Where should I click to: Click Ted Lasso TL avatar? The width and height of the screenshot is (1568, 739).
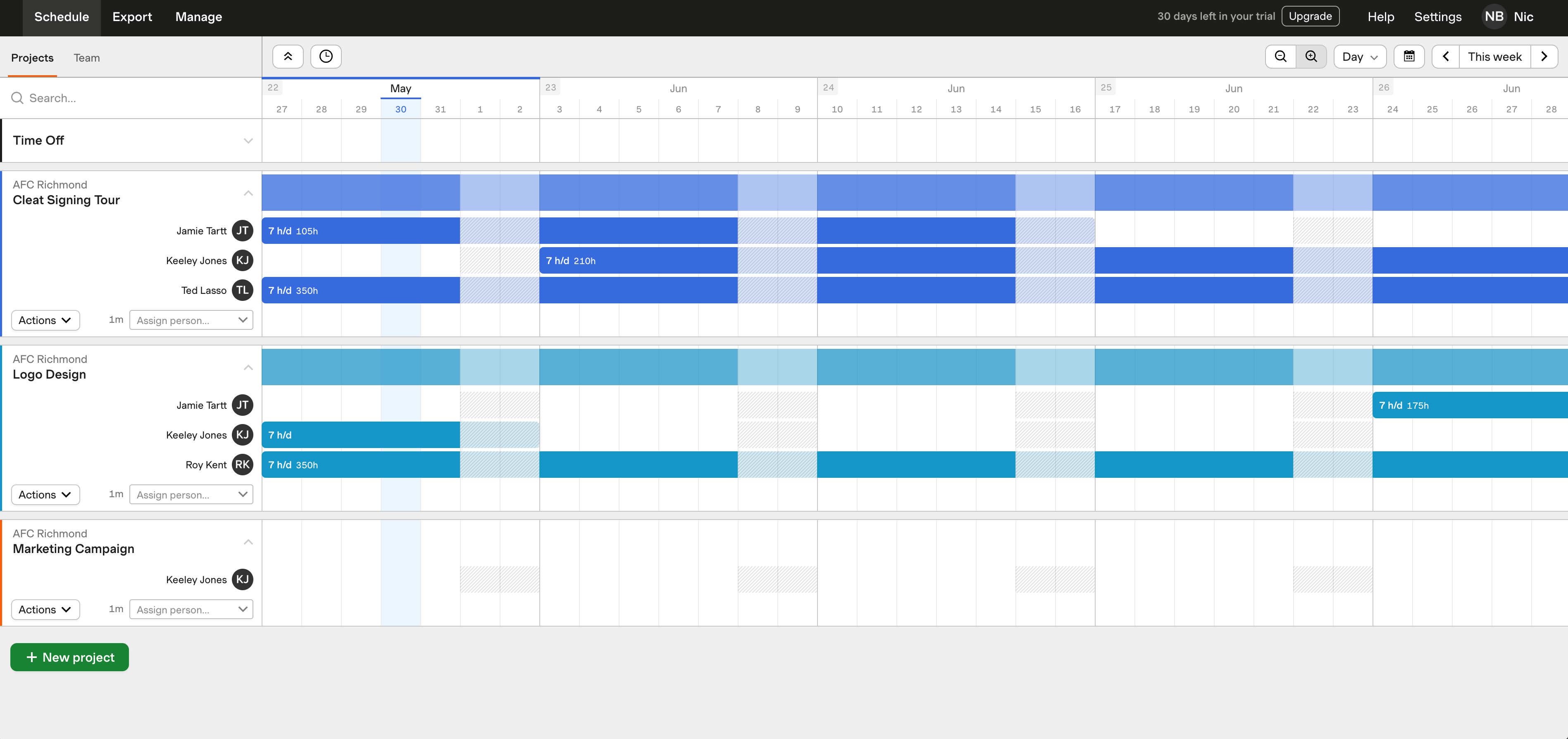(242, 291)
